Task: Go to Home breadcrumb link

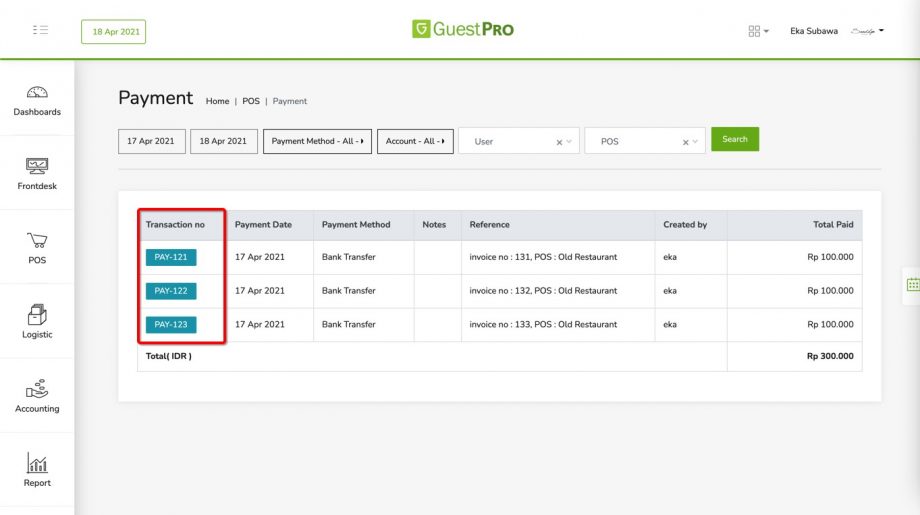Action: [217, 101]
